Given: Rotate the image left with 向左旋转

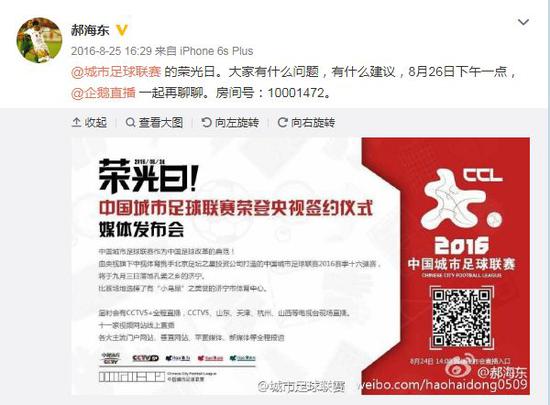Looking at the screenshot, I should click(230, 122).
